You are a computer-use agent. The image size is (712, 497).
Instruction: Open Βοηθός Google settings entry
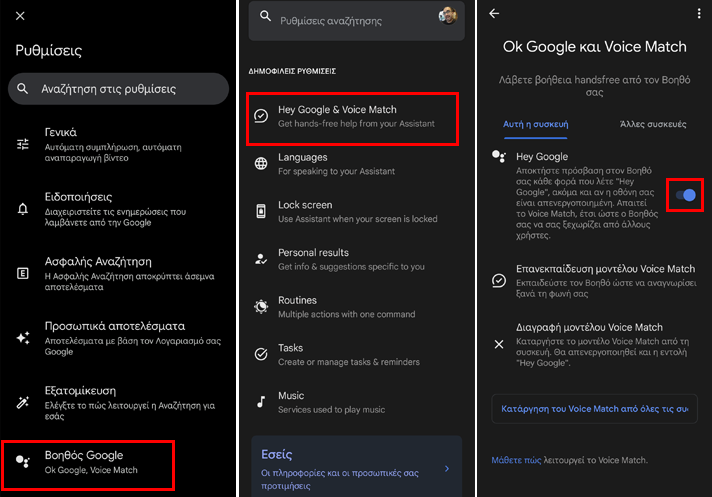coord(88,465)
